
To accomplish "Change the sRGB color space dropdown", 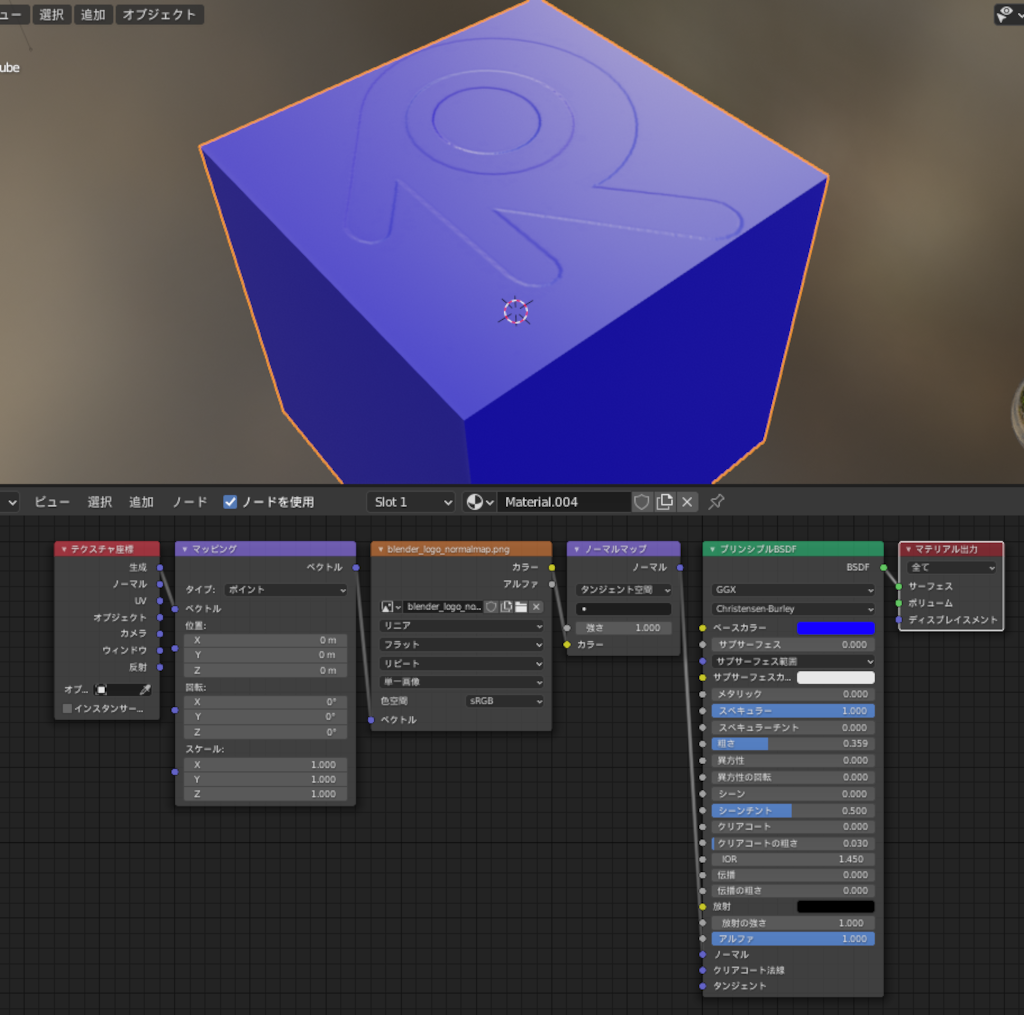I will point(505,701).
